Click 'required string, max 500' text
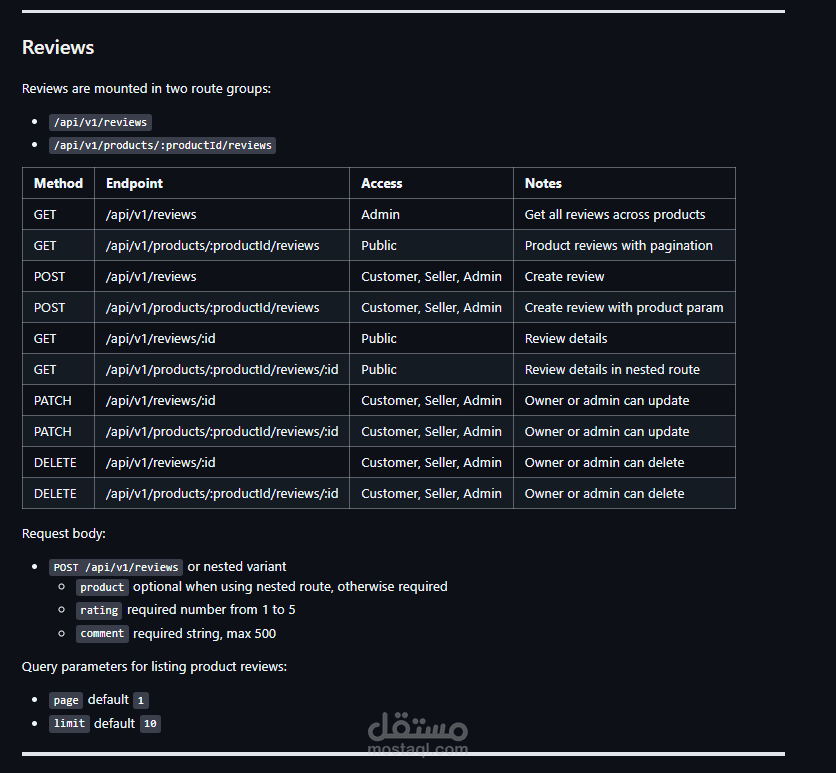The width and height of the screenshot is (836, 773). point(204,634)
